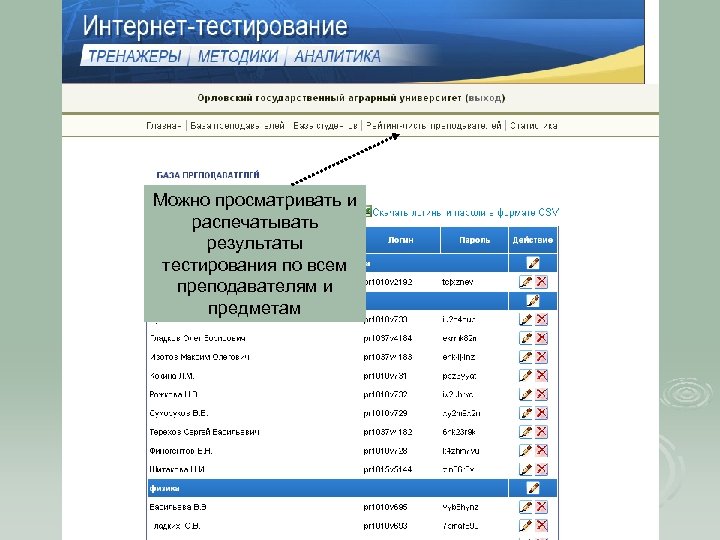Delete teacher Гладков Олег's record
The image size is (720, 540).
542,338
